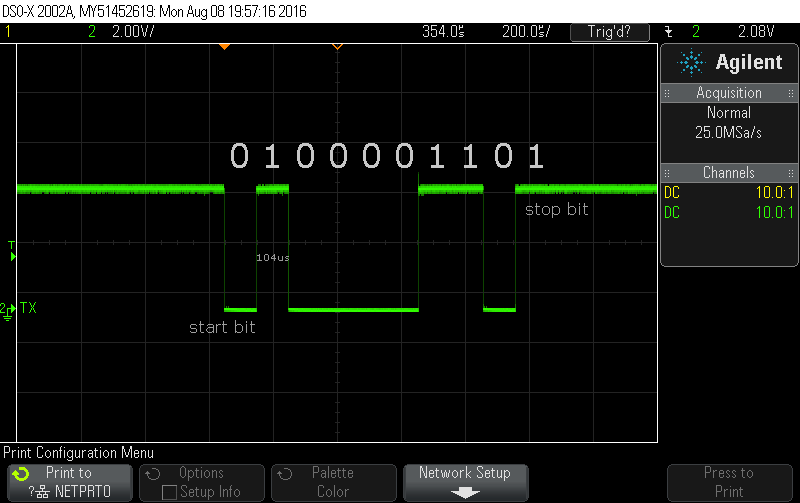
Task: Toggle the Setup Info checkbox
Action: click(x=169, y=492)
